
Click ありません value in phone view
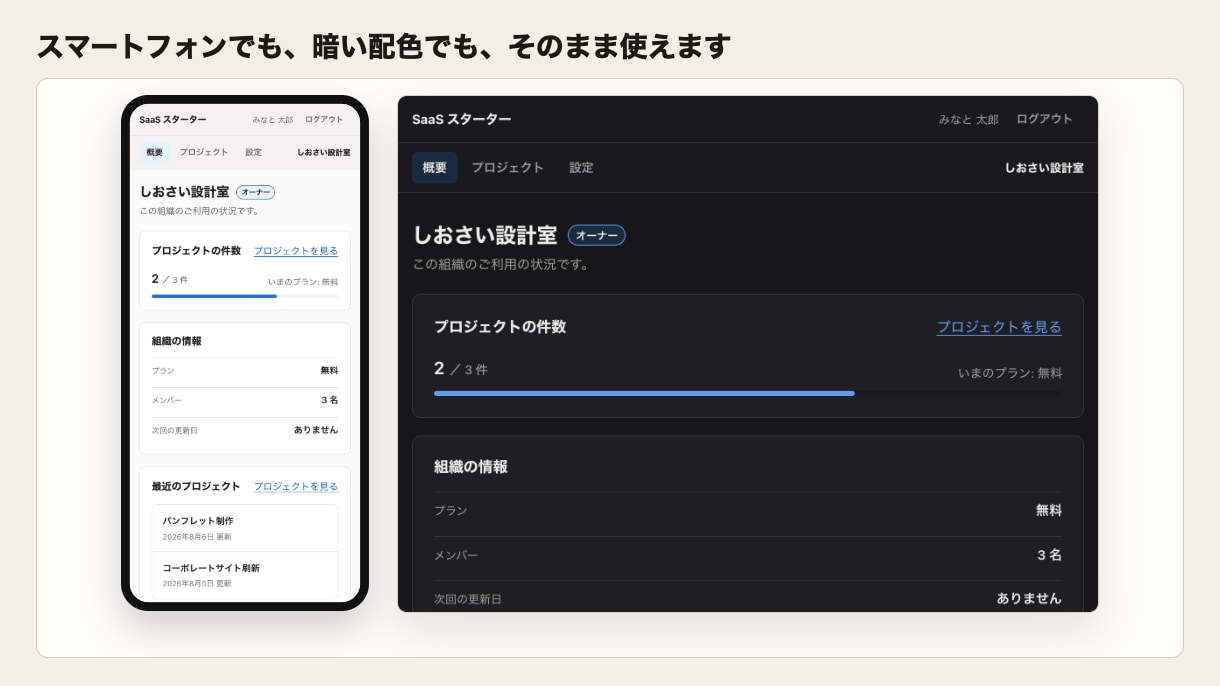coord(316,430)
